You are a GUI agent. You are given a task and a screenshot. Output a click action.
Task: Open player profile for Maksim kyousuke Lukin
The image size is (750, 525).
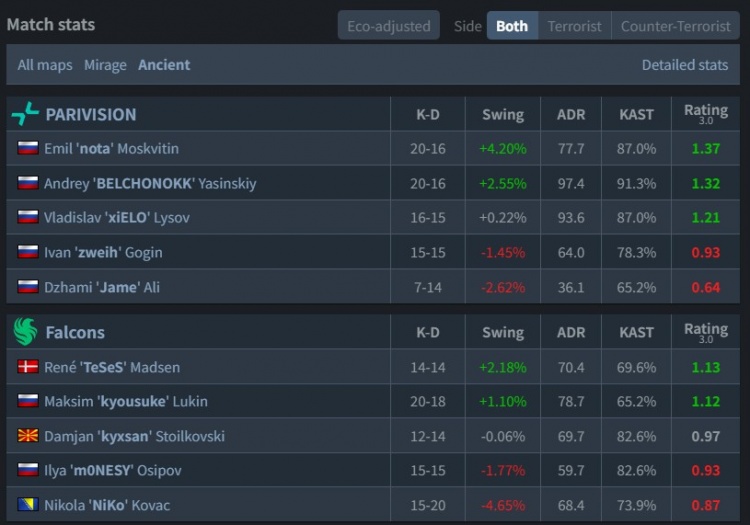pos(126,402)
